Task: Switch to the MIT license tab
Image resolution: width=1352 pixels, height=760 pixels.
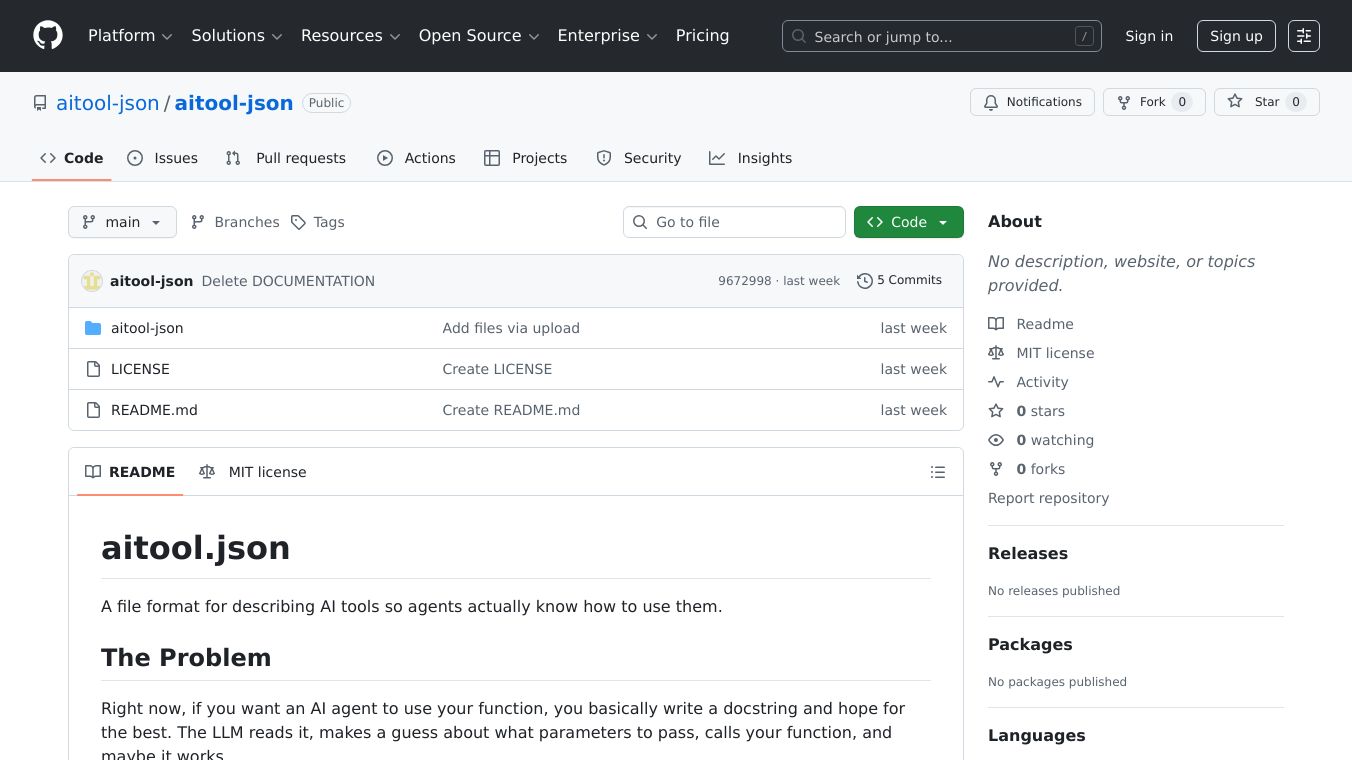Action: point(253,472)
